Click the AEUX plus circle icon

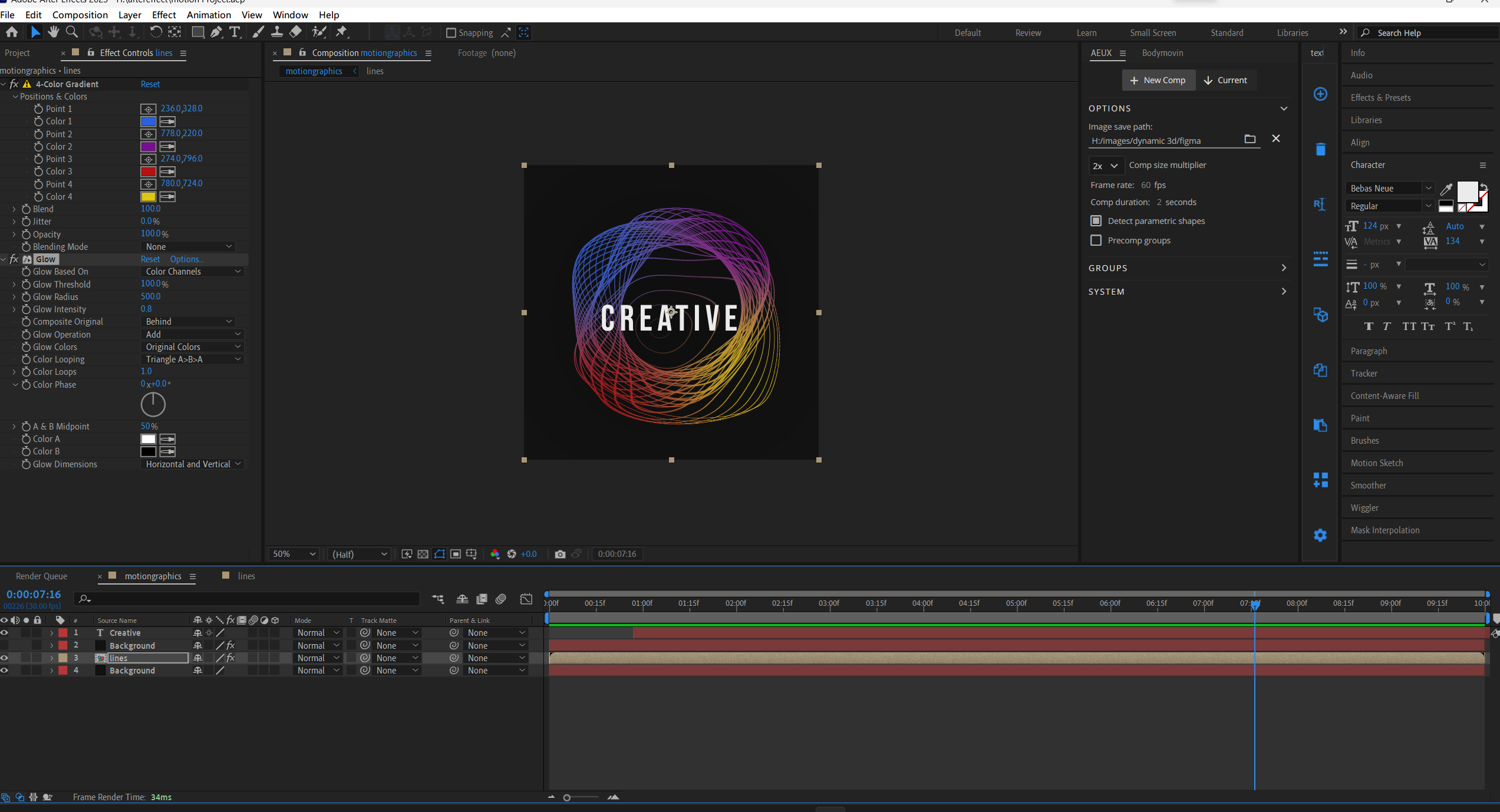coord(1320,94)
